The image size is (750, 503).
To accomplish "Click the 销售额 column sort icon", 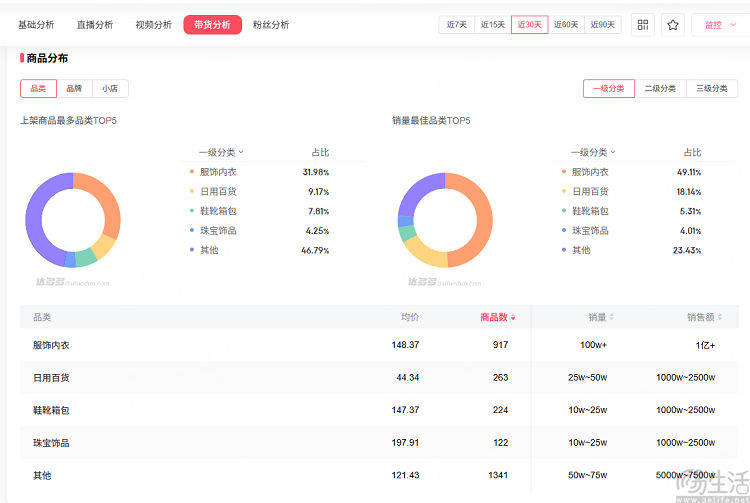I will (719, 318).
